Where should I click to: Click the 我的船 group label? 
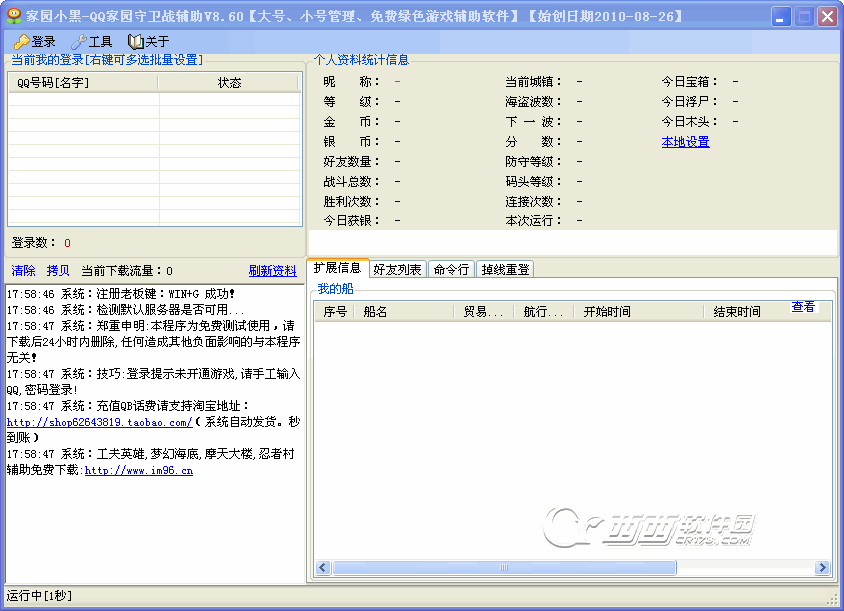(x=335, y=289)
